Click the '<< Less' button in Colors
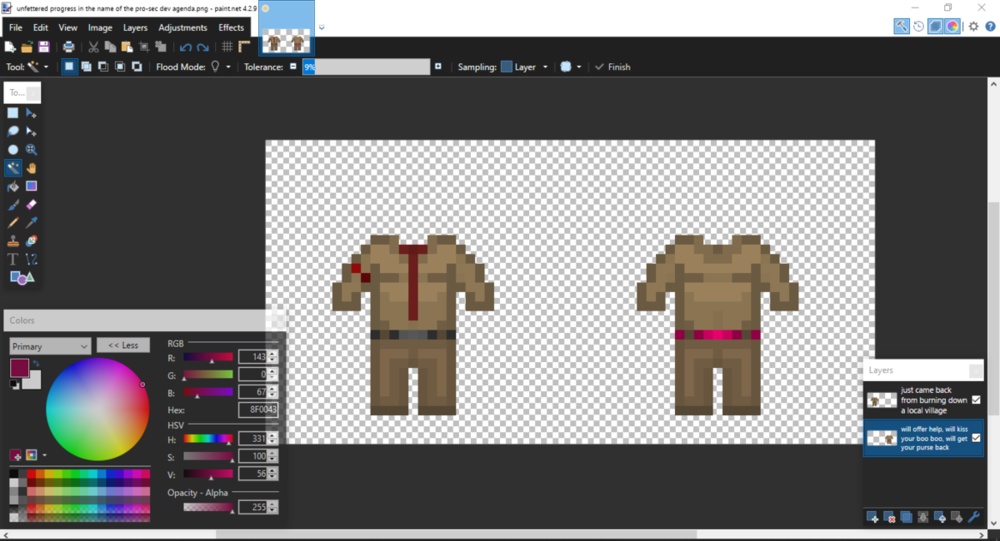This screenshot has height=541, width=1000. pos(123,345)
